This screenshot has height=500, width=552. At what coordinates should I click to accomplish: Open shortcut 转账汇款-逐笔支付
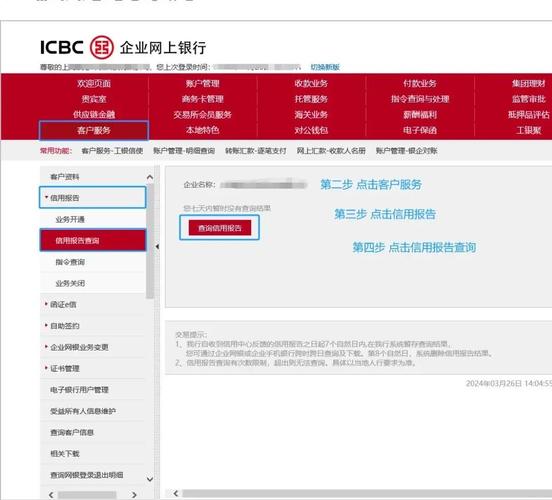click(256, 151)
